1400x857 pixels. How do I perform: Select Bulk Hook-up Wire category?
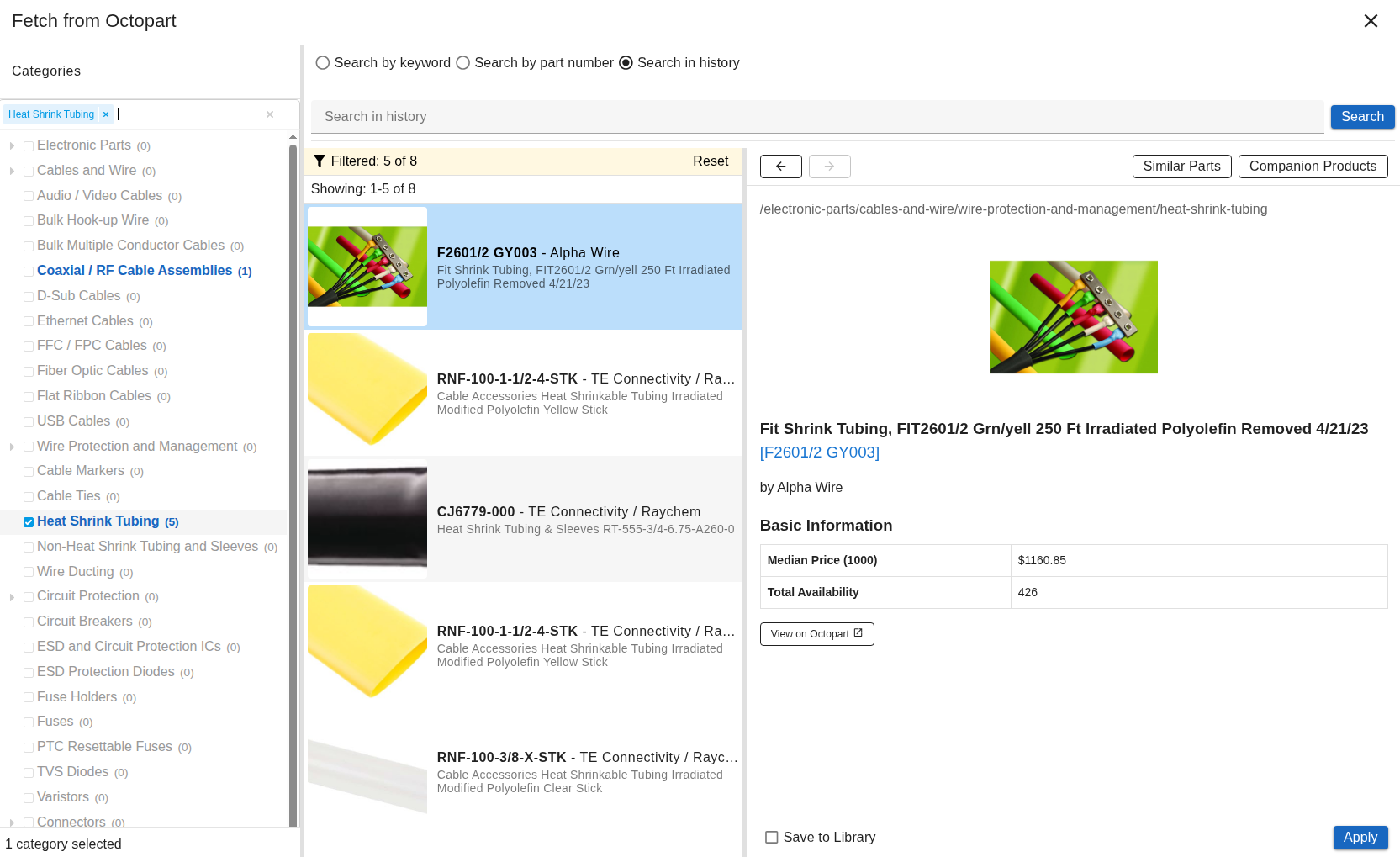[x=92, y=220]
